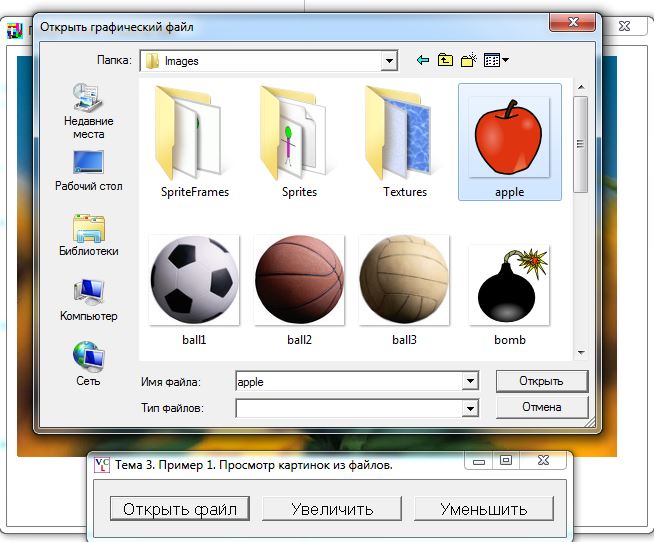This screenshot has height=542, width=654.
Task: Create a new folder with toolbar icon
Action: click(x=468, y=61)
